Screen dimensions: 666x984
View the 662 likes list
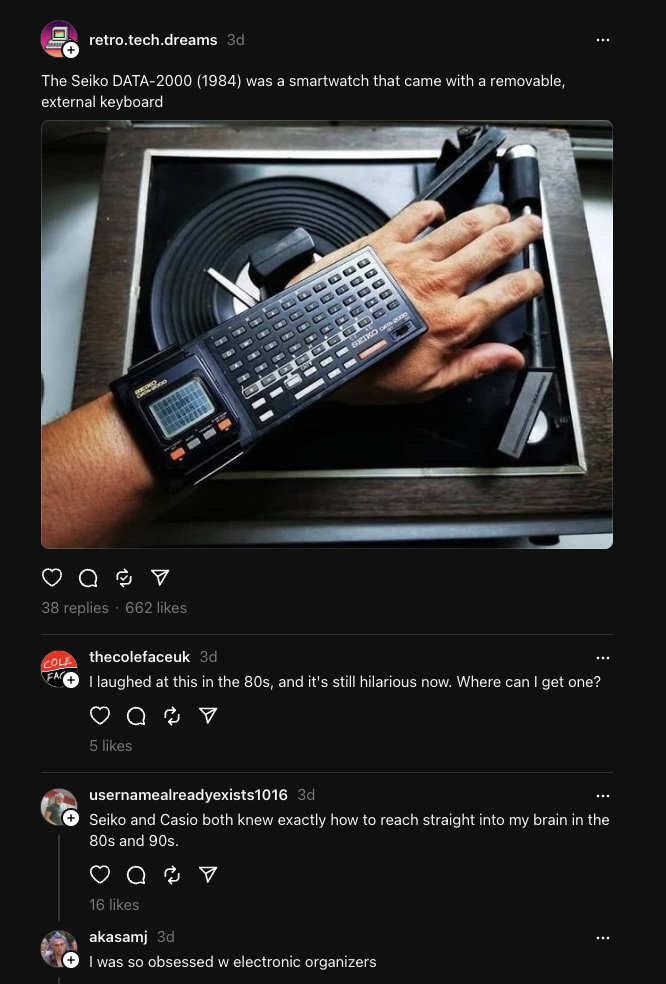[x=156, y=607]
